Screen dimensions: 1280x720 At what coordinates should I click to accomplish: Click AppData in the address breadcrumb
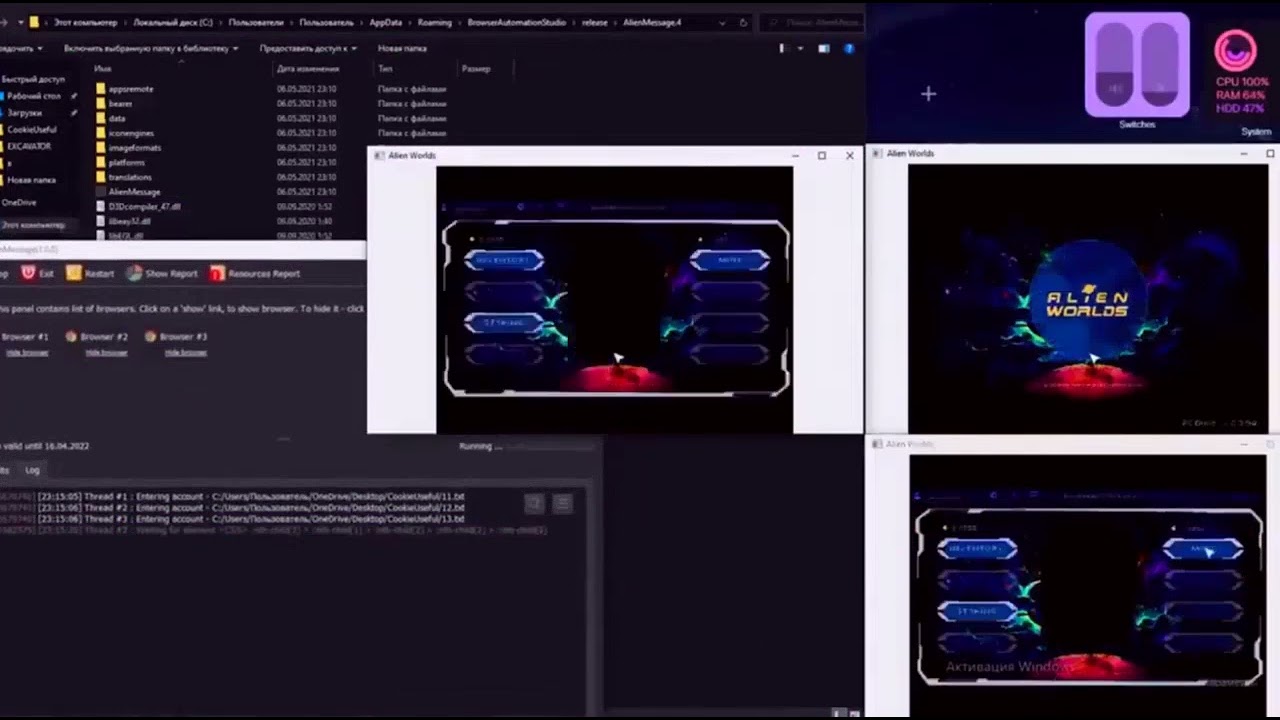pos(386,22)
